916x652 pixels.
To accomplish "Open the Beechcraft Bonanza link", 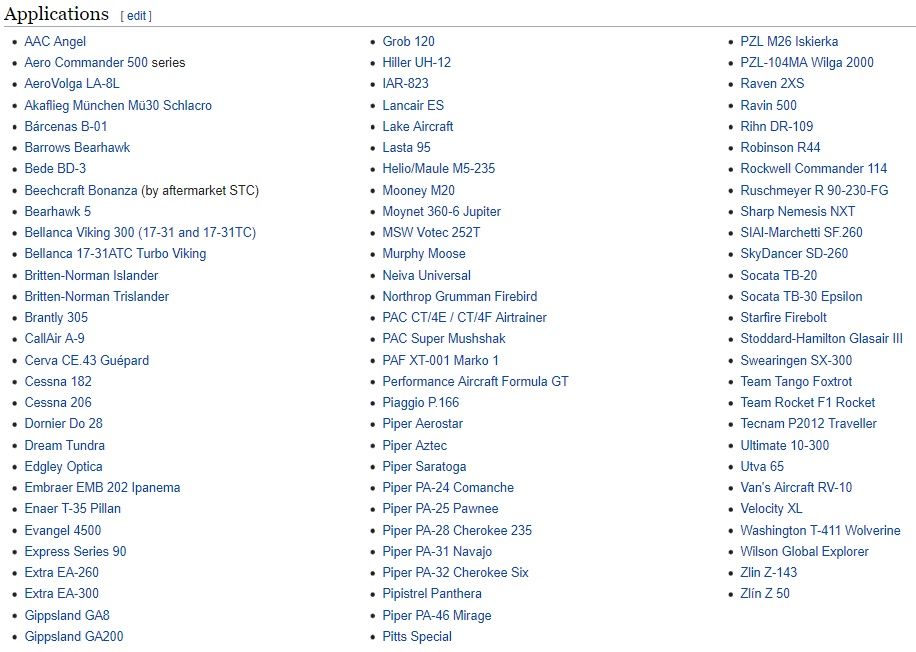I will (81, 190).
